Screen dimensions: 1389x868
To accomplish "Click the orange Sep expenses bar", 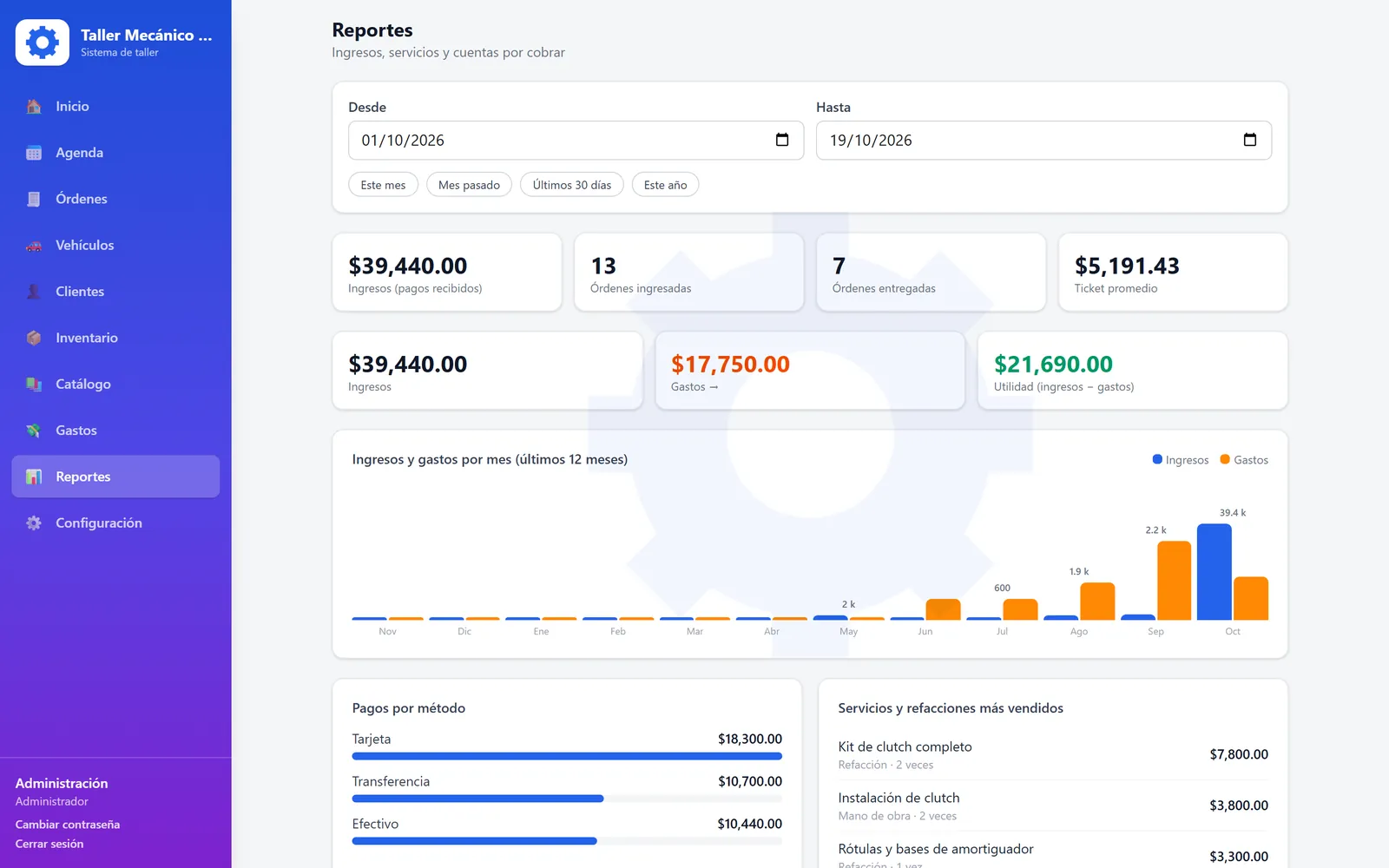I will point(1174,581).
